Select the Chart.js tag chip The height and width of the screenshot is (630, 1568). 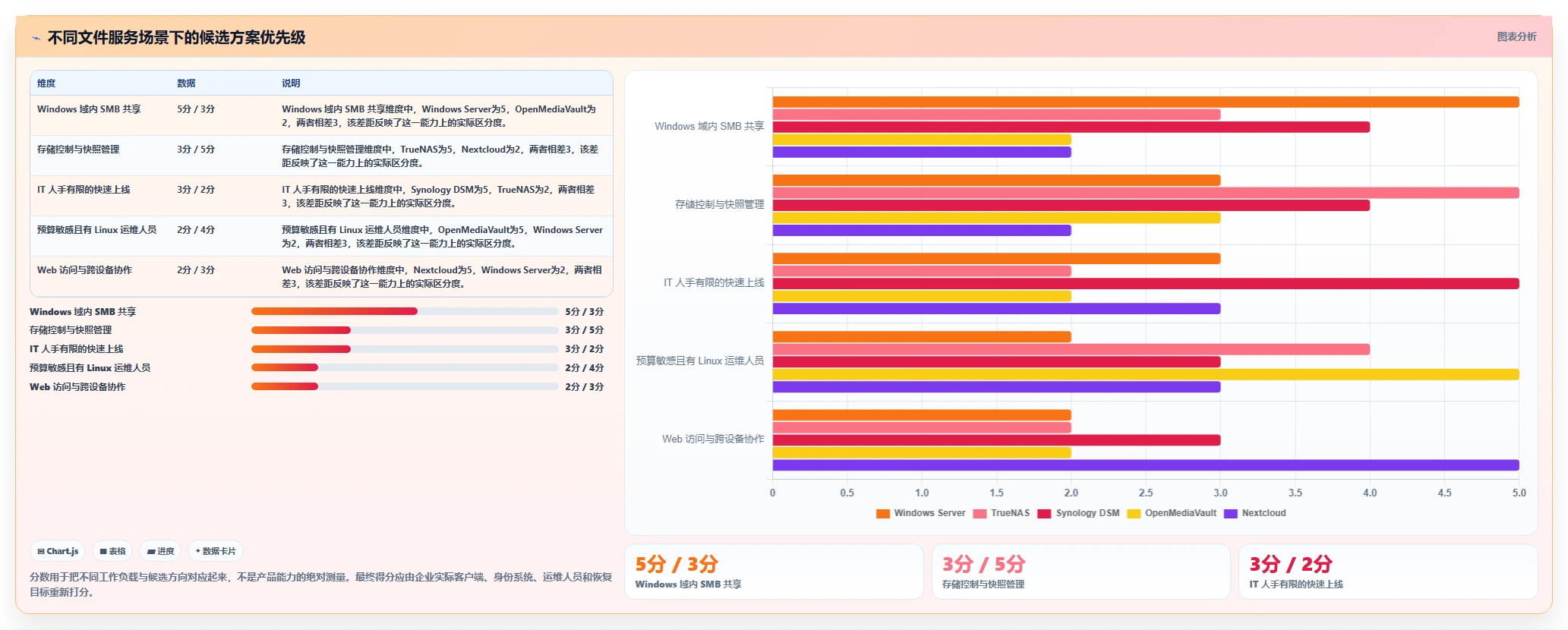click(58, 551)
